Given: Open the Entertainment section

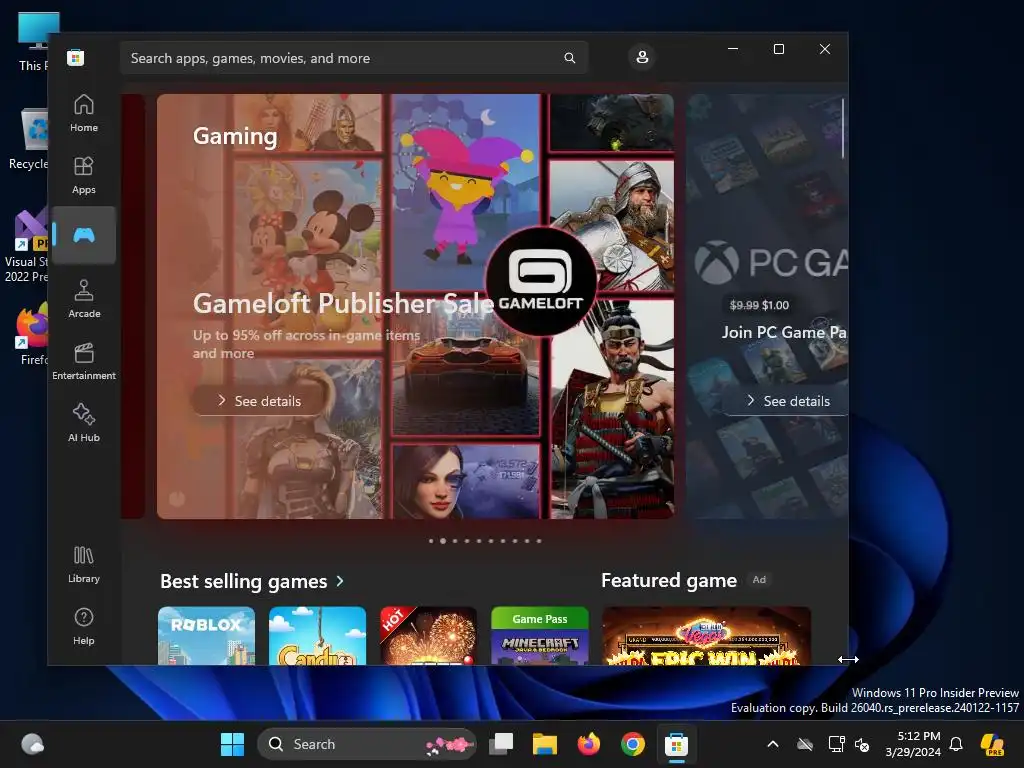Looking at the screenshot, I should tap(84, 361).
